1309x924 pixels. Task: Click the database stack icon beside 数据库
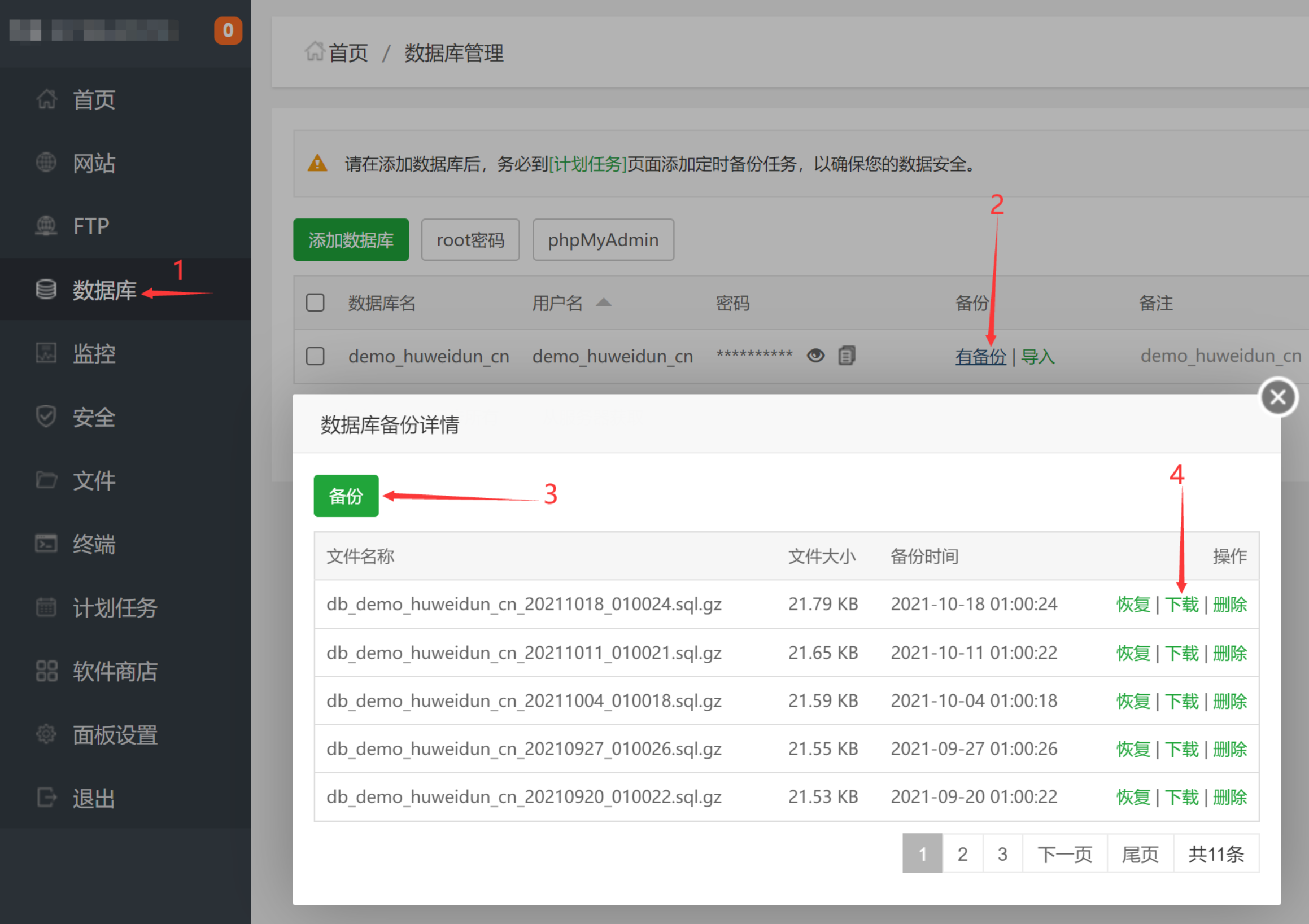[47, 290]
